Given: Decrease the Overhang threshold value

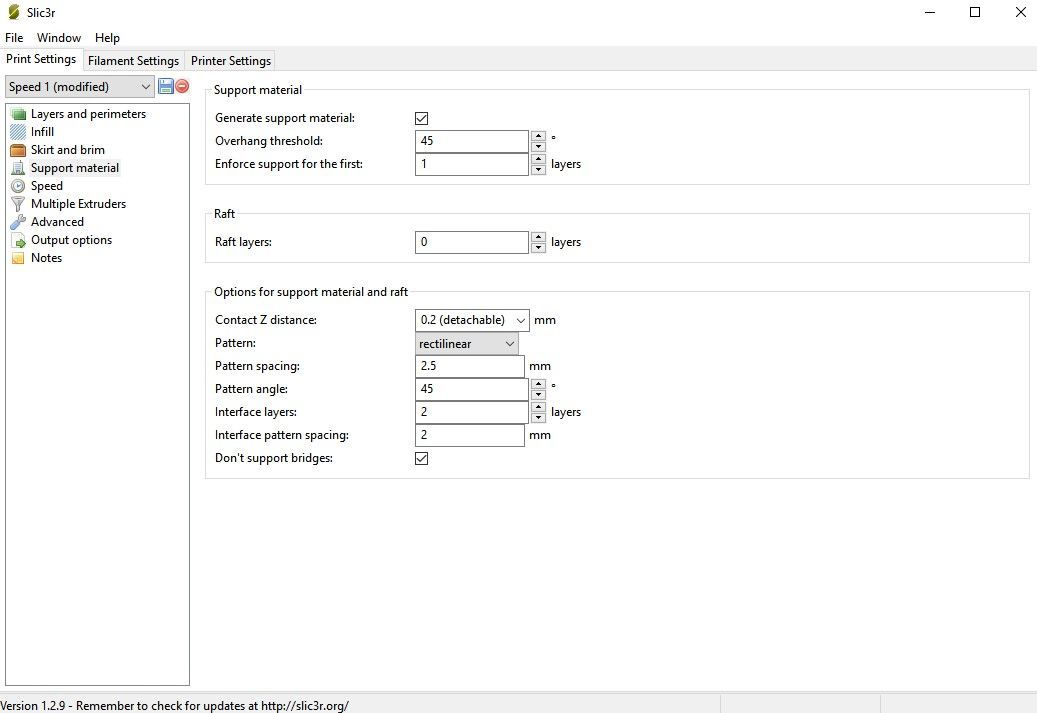Looking at the screenshot, I should click(538, 146).
